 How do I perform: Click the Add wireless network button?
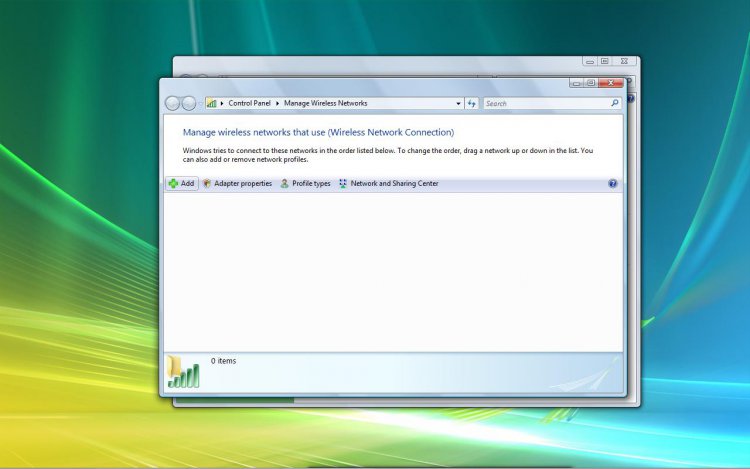click(x=182, y=184)
